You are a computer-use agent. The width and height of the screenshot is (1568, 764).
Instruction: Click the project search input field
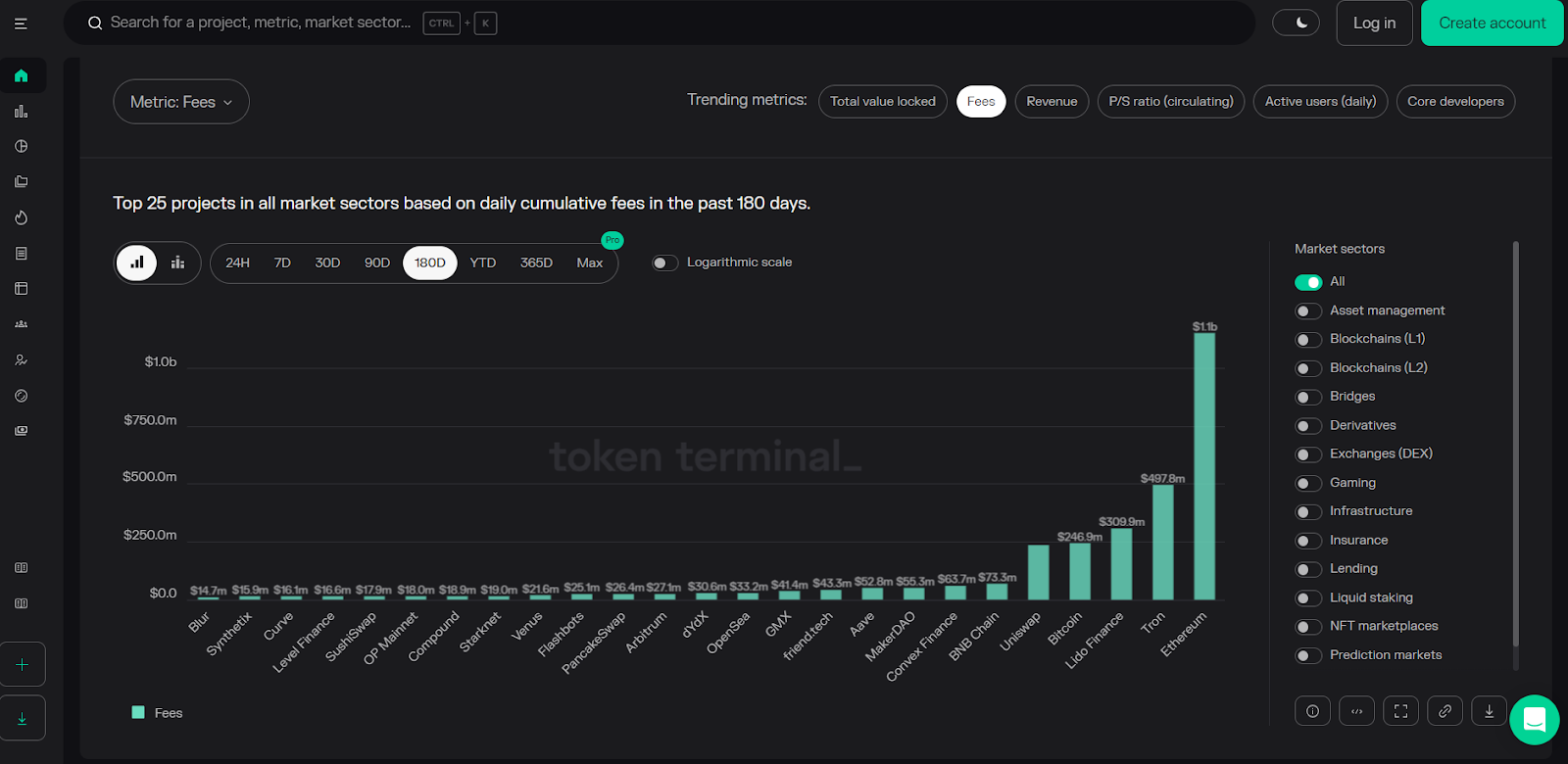click(x=660, y=23)
